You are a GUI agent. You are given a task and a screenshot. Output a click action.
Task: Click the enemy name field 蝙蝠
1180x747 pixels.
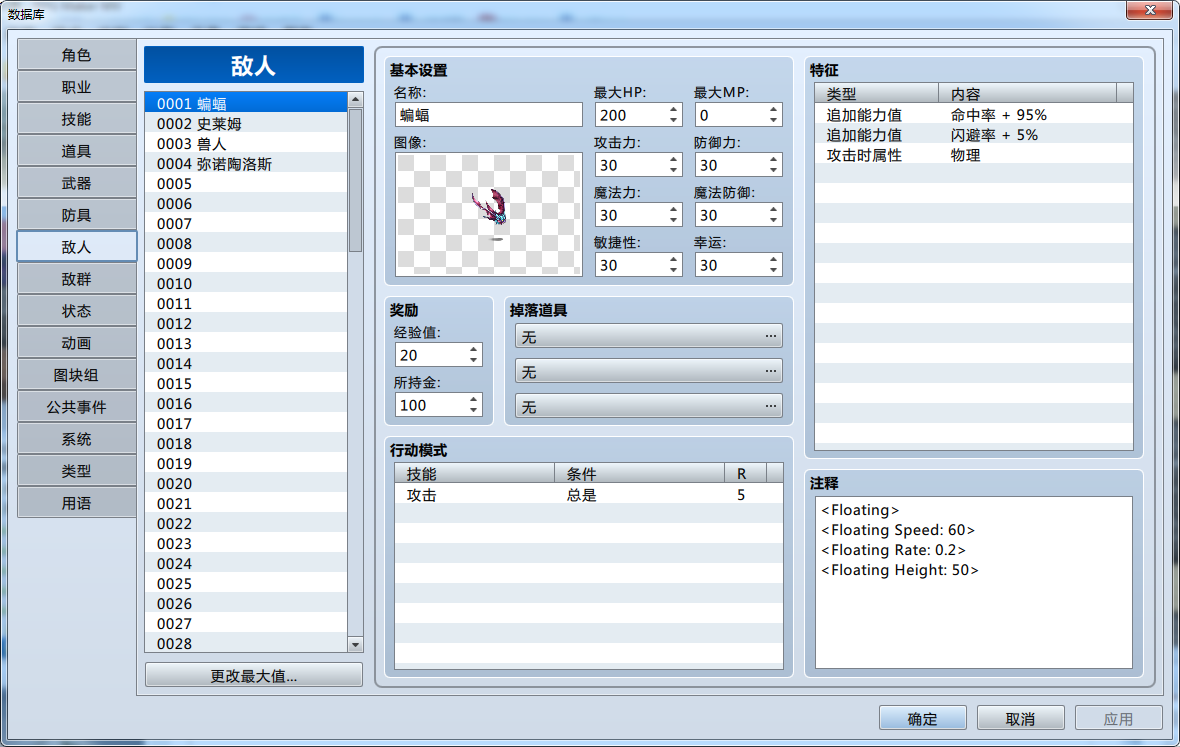click(x=488, y=115)
